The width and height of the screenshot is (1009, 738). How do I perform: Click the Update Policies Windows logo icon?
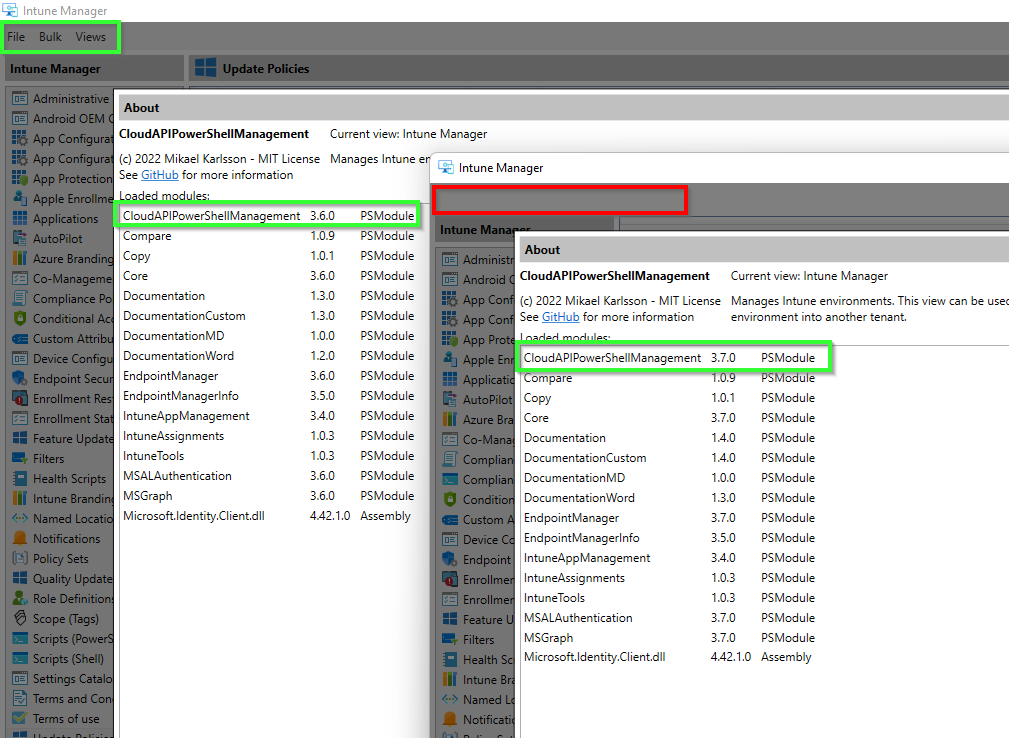point(205,68)
